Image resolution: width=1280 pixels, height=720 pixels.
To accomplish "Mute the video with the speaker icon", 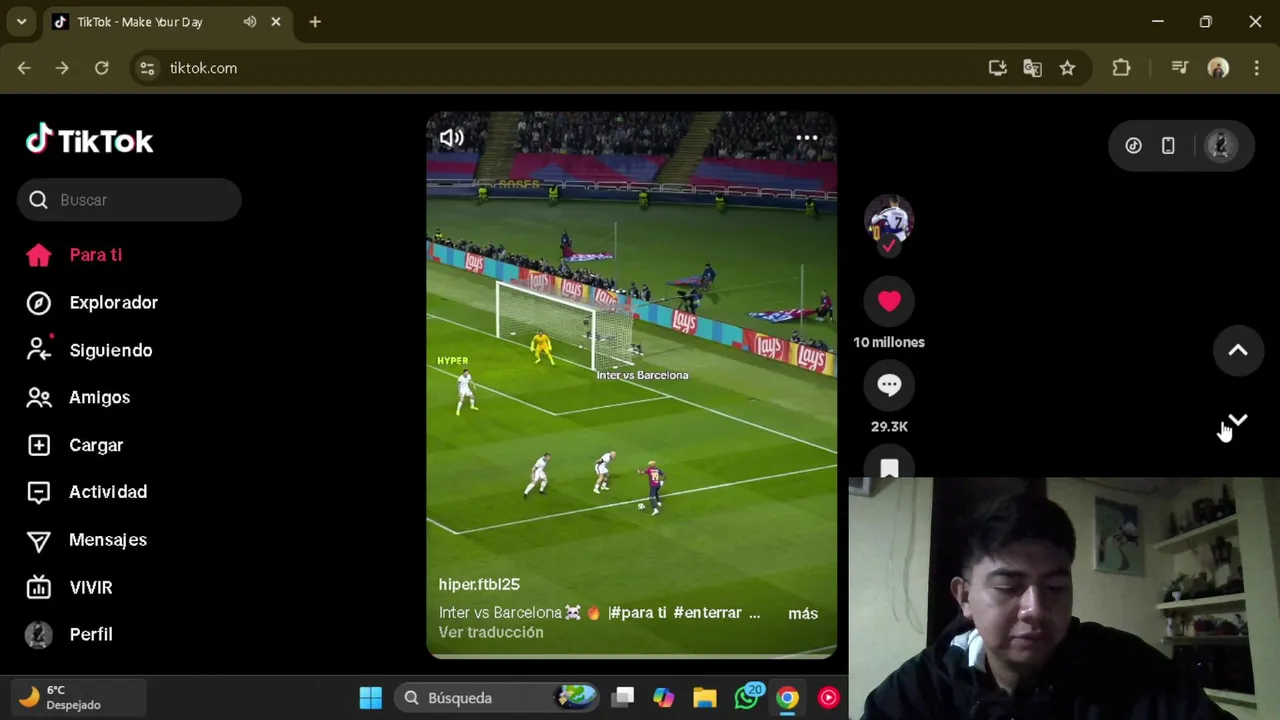I will 452,138.
